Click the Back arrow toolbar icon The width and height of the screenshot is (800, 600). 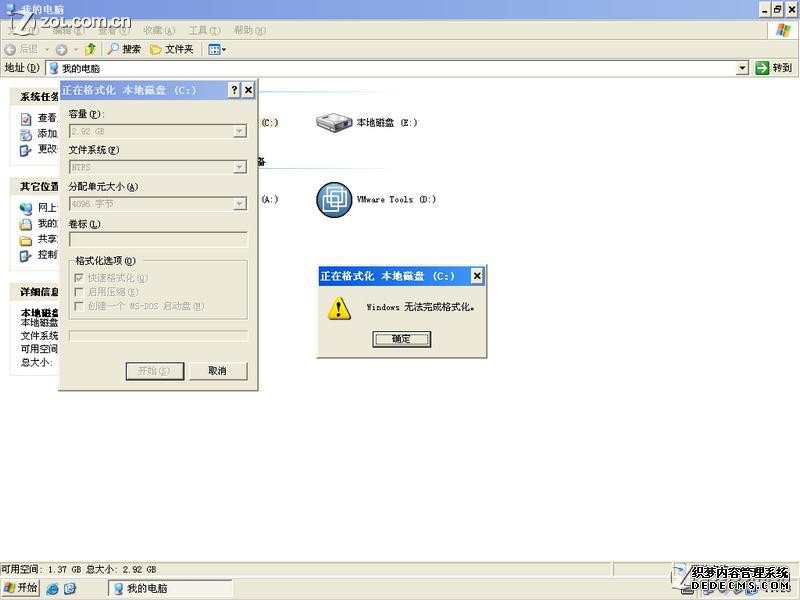click(10, 49)
